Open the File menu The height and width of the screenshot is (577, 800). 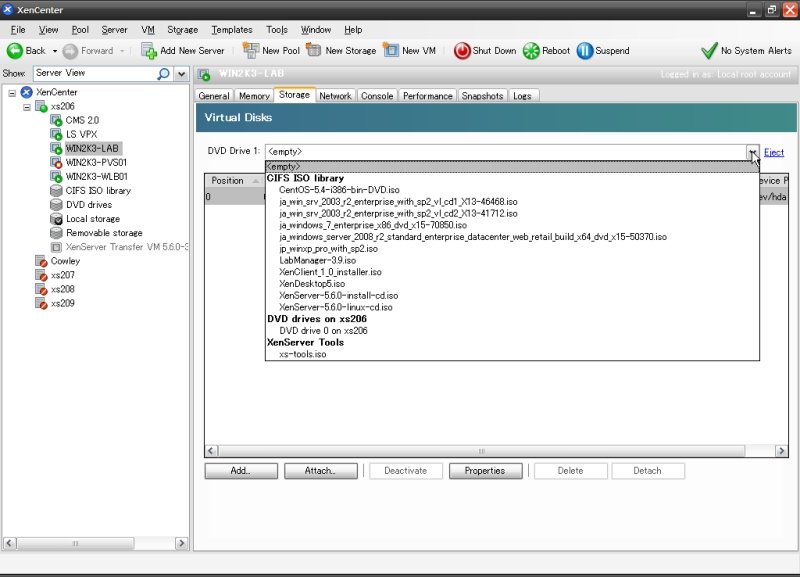pyautogui.click(x=18, y=30)
